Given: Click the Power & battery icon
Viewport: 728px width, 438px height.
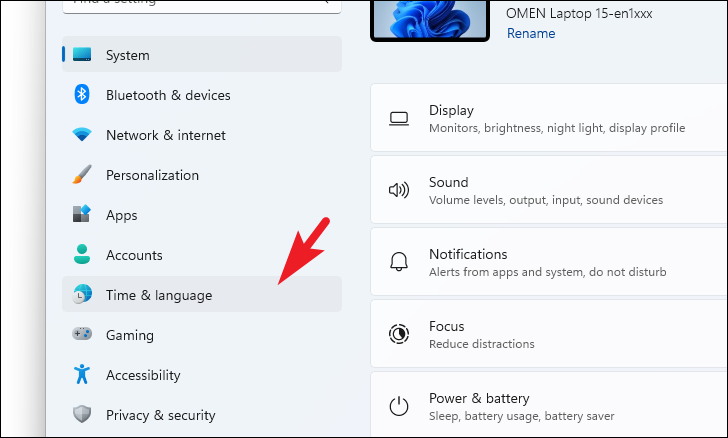Looking at the screenshot, I should click(399, 406).
